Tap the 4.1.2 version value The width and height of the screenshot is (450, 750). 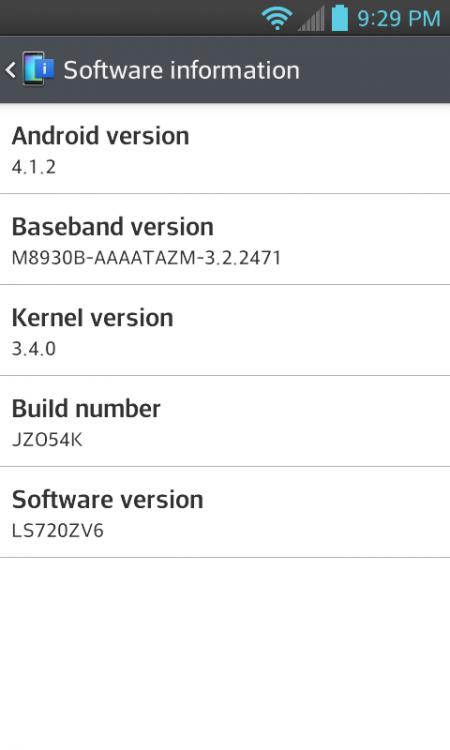click(33, 167)
